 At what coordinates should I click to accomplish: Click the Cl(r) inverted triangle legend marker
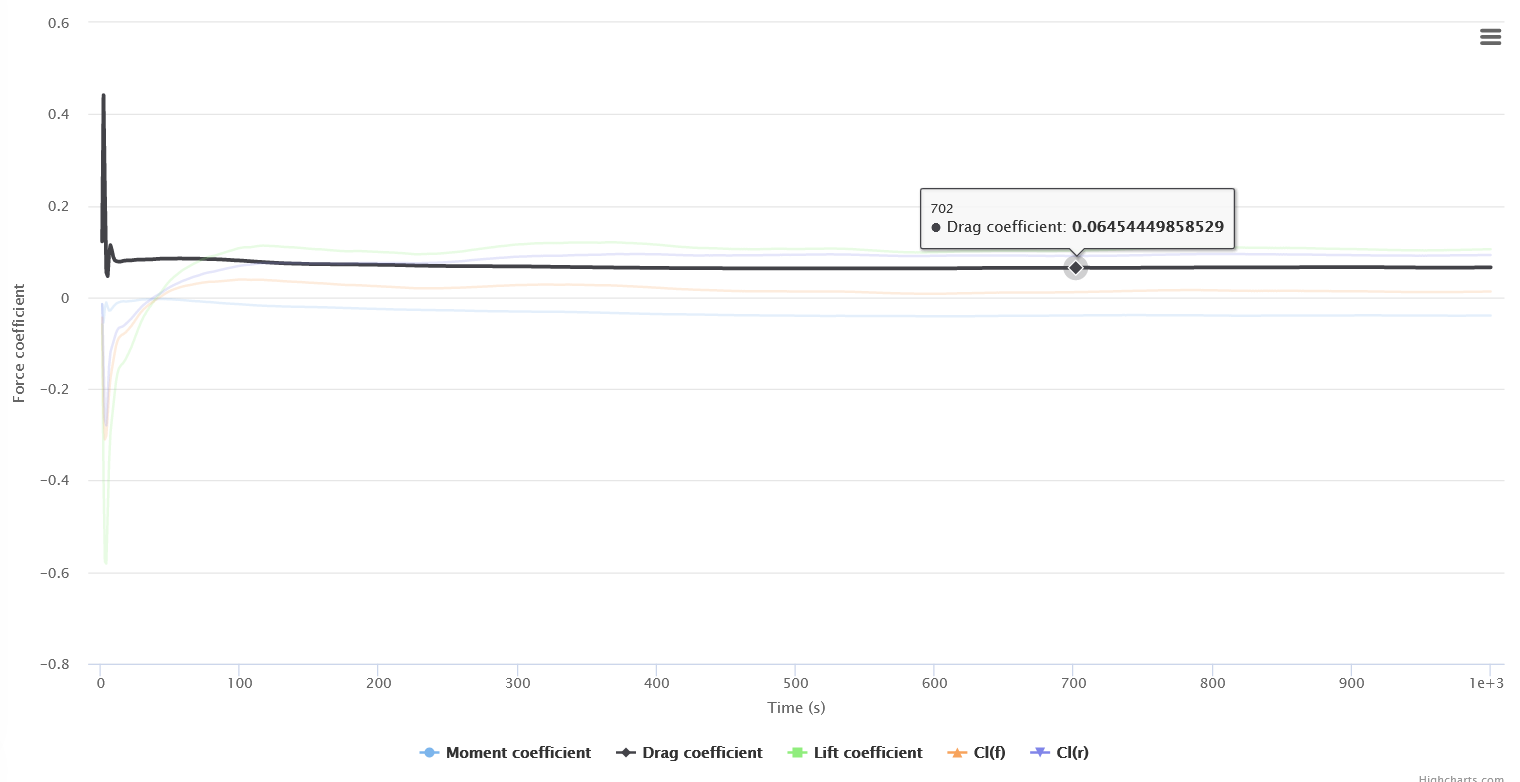(1040, 753)
